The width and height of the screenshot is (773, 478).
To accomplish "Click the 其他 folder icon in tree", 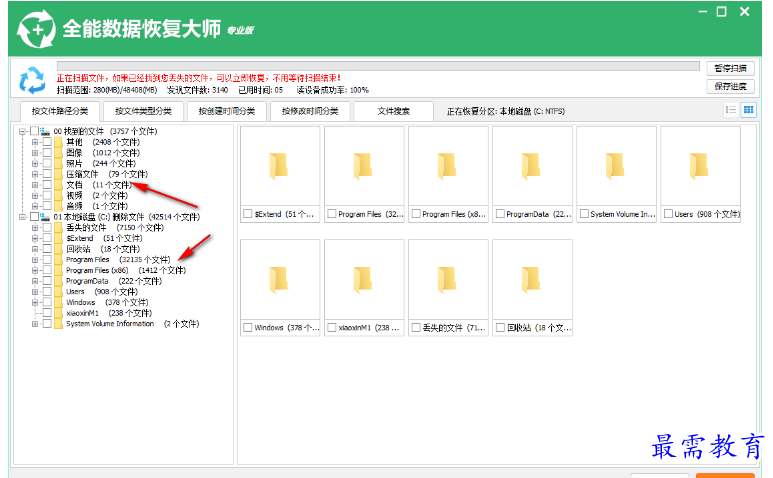I will pos(59,142).
